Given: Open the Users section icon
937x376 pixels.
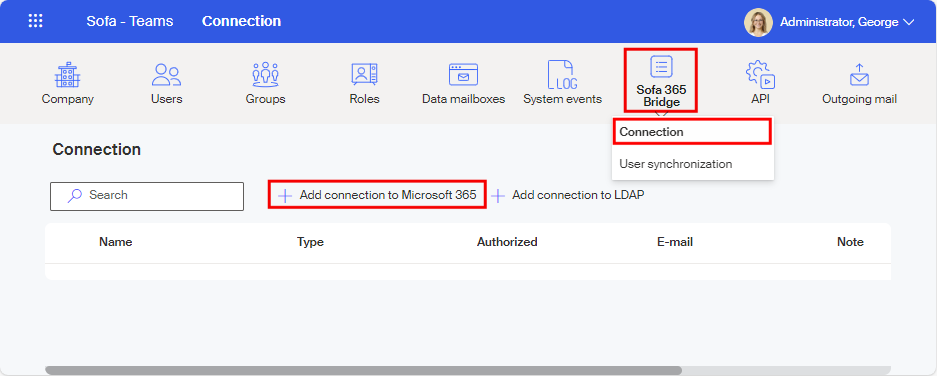Looking at the screenshot, I should [x=166, y=75].
